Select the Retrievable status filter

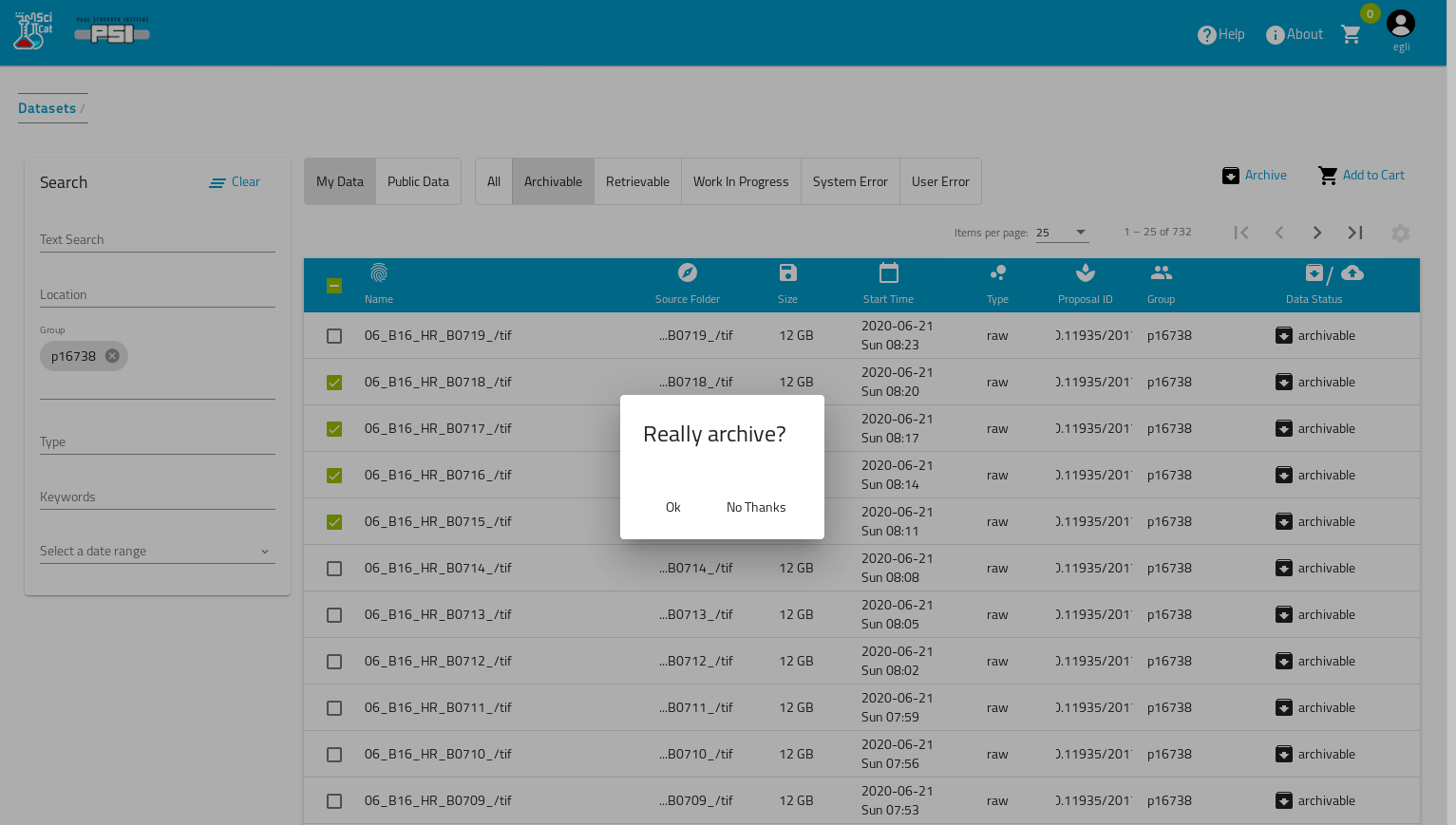tap(637, 181)
